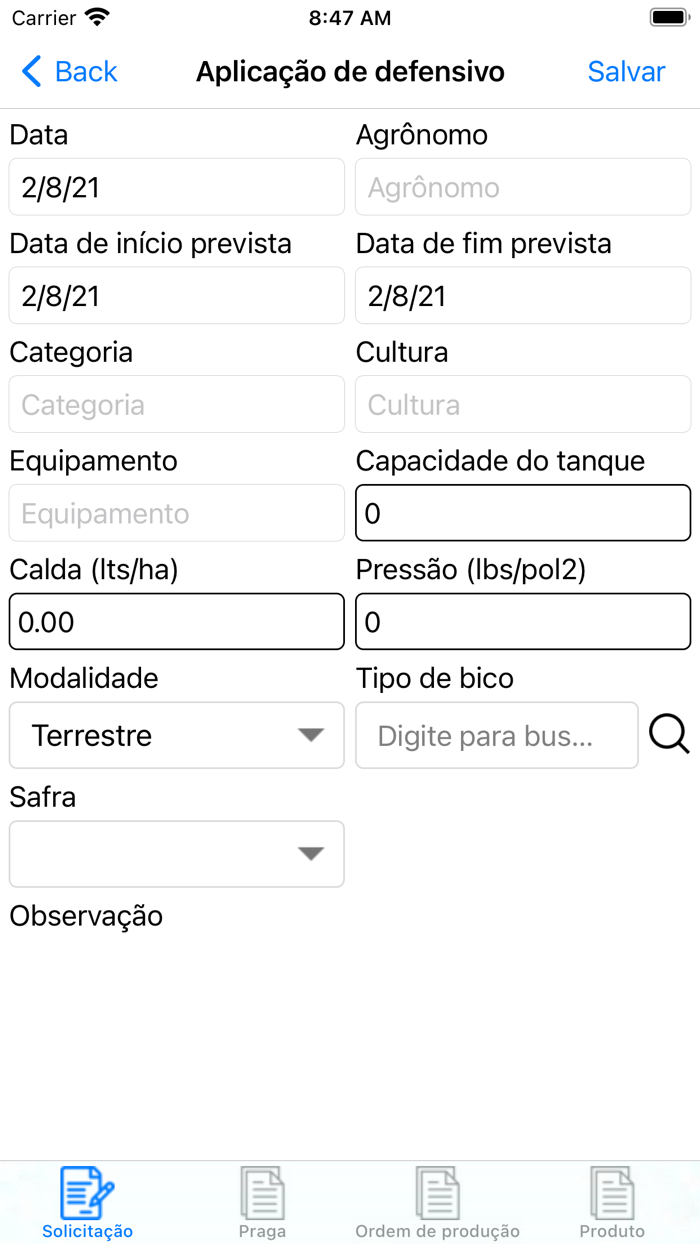
Task: Open the Solicitação tab icon
Action: (x=85, y=1190)
